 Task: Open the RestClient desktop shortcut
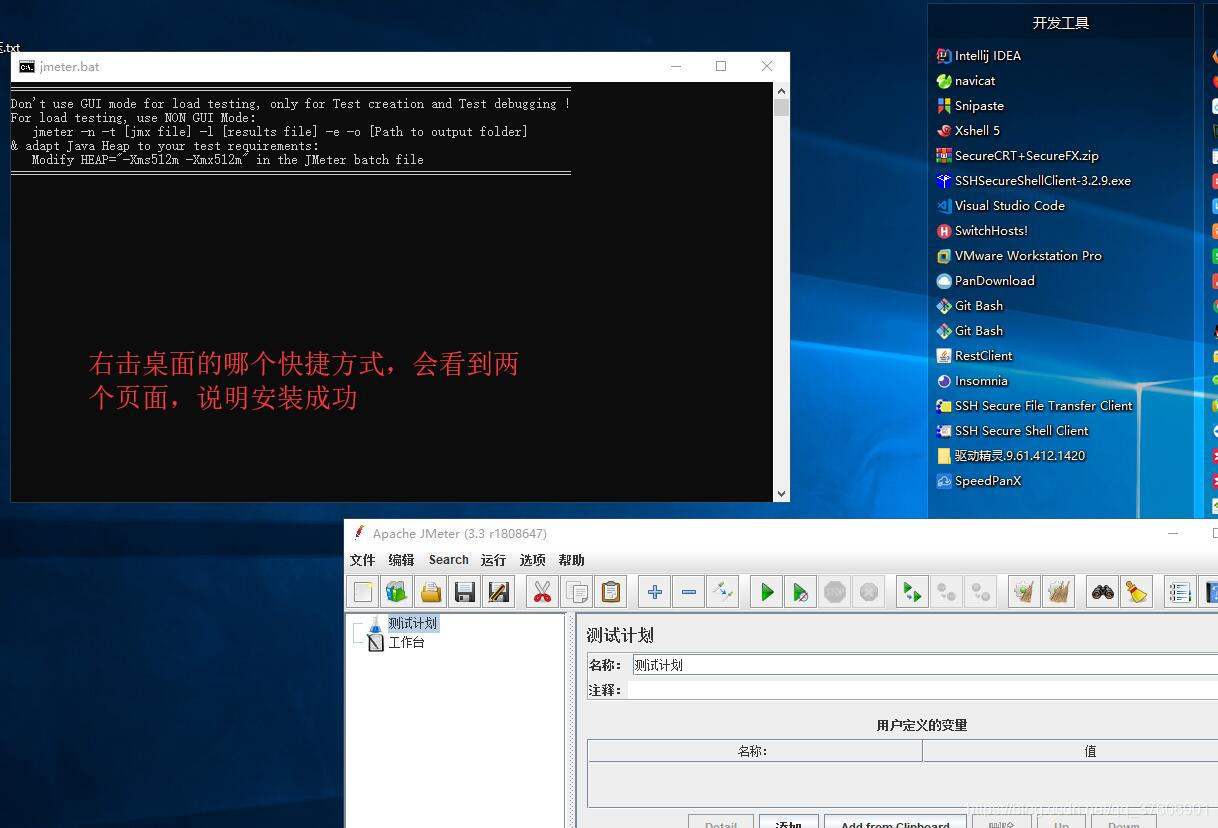(974, 356)
